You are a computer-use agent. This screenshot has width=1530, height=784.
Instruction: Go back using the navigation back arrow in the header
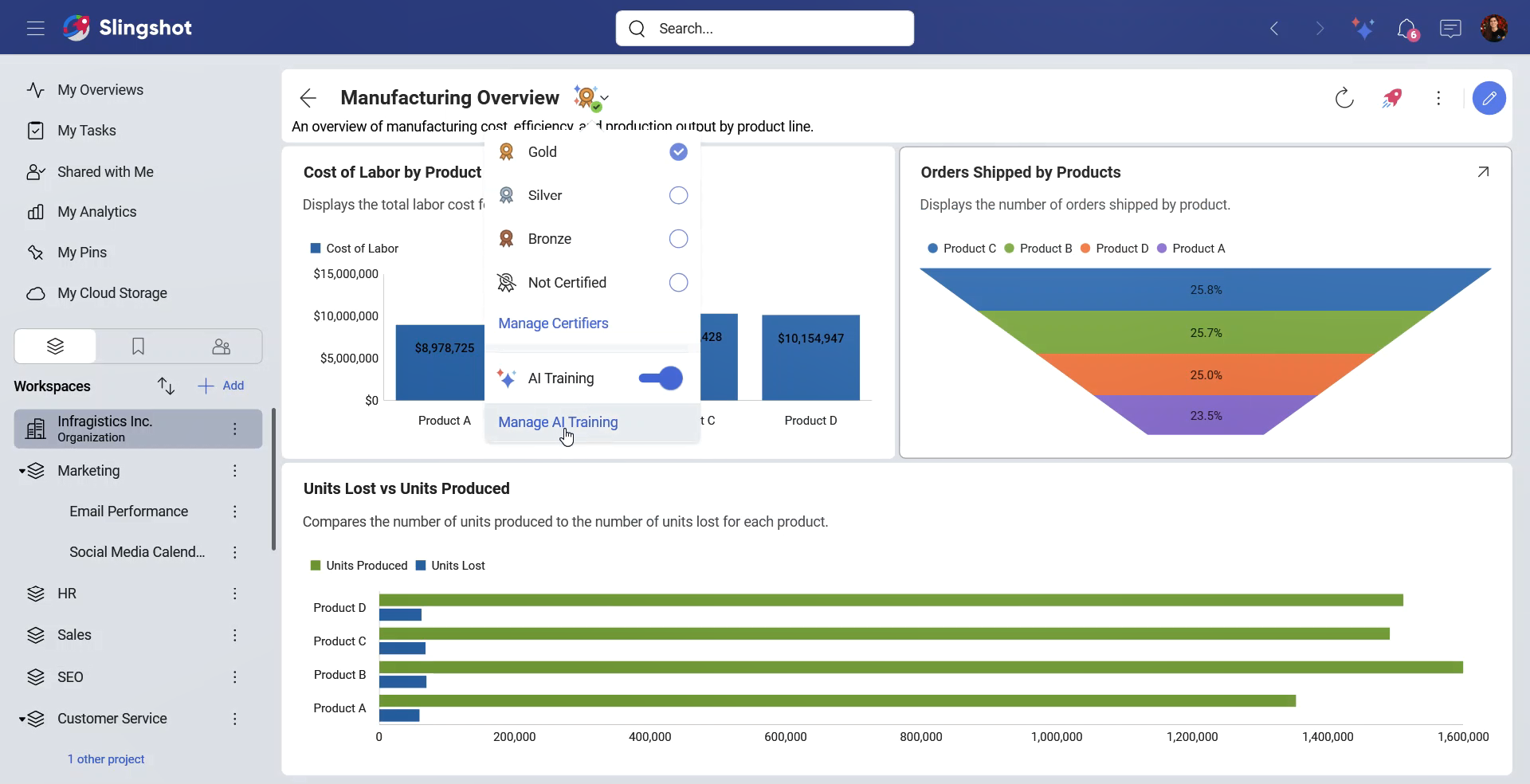[1274, 29]
